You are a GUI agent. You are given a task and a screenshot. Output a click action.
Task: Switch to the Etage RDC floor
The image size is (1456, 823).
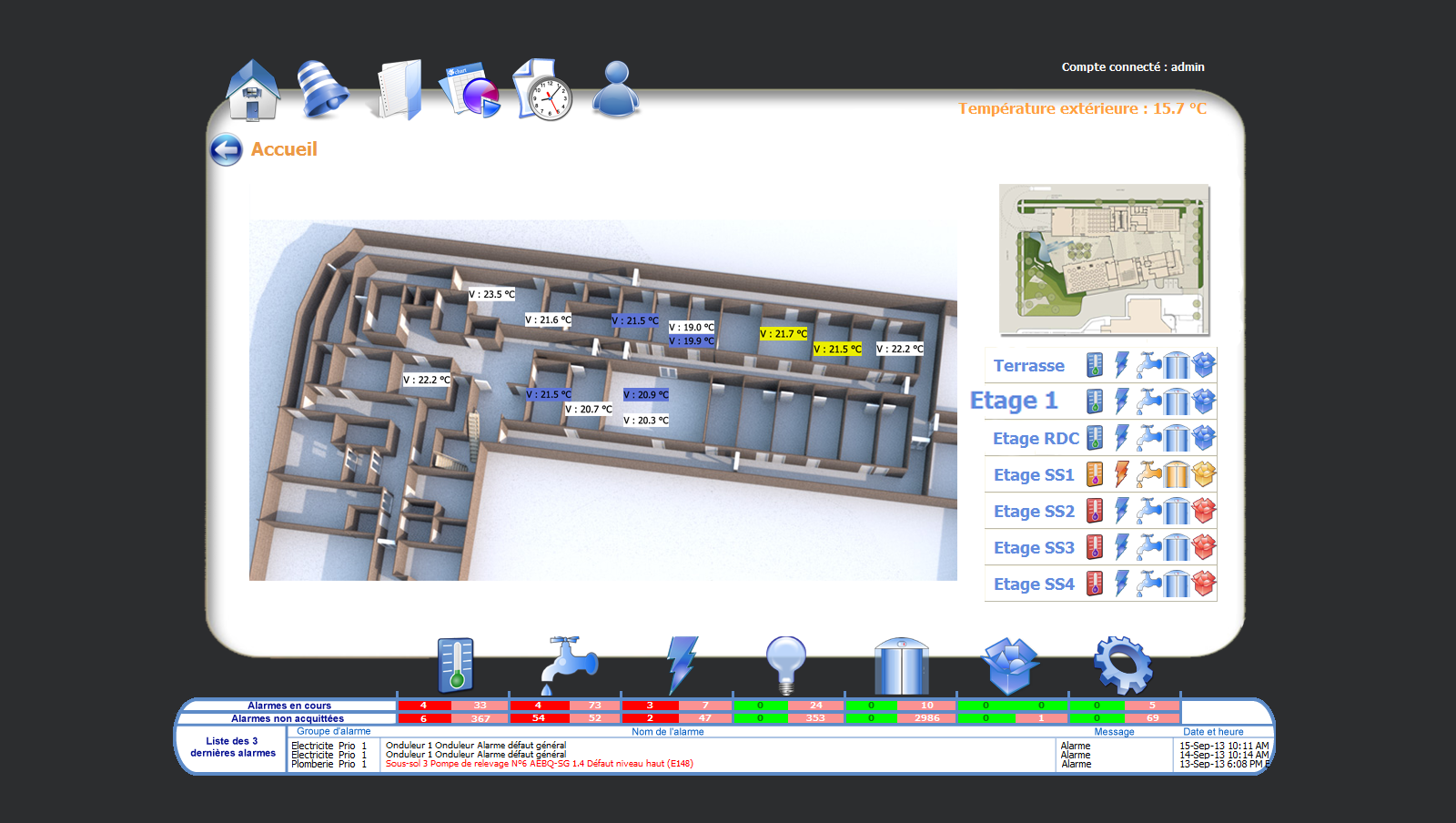click(x=1036, y=439)
